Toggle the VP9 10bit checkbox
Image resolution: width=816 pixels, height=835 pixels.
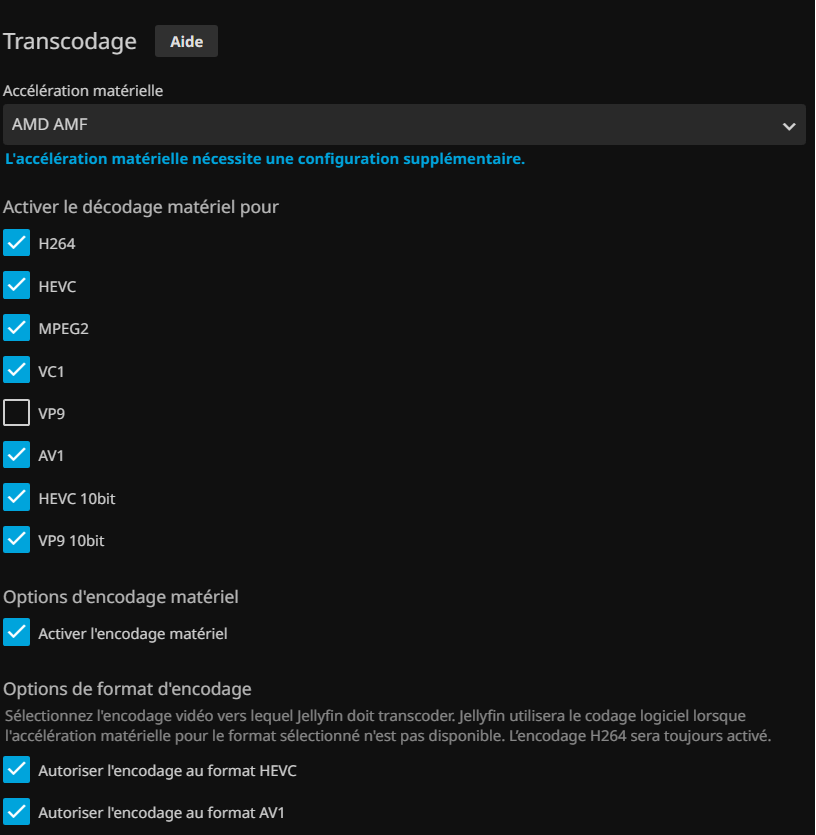pyautogui.click(x=17, y=541)
